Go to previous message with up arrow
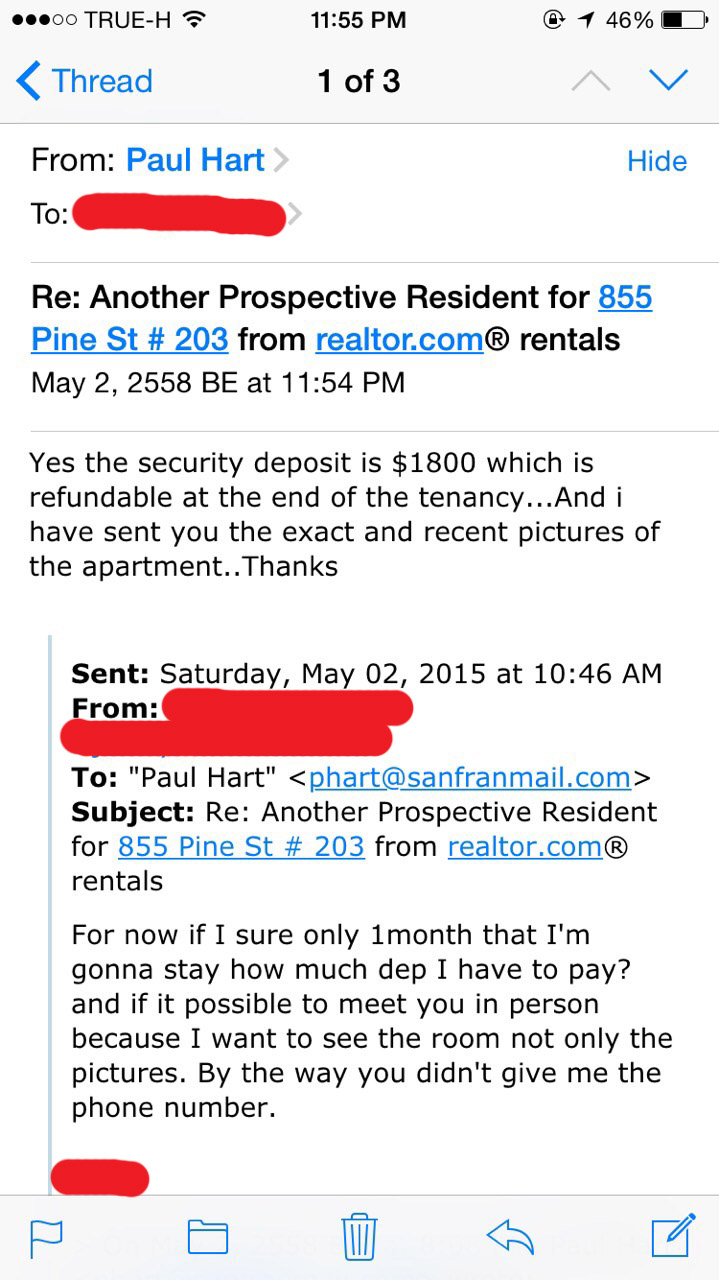Viewport: 719px width, 1280px height. [x=590, y=82]
